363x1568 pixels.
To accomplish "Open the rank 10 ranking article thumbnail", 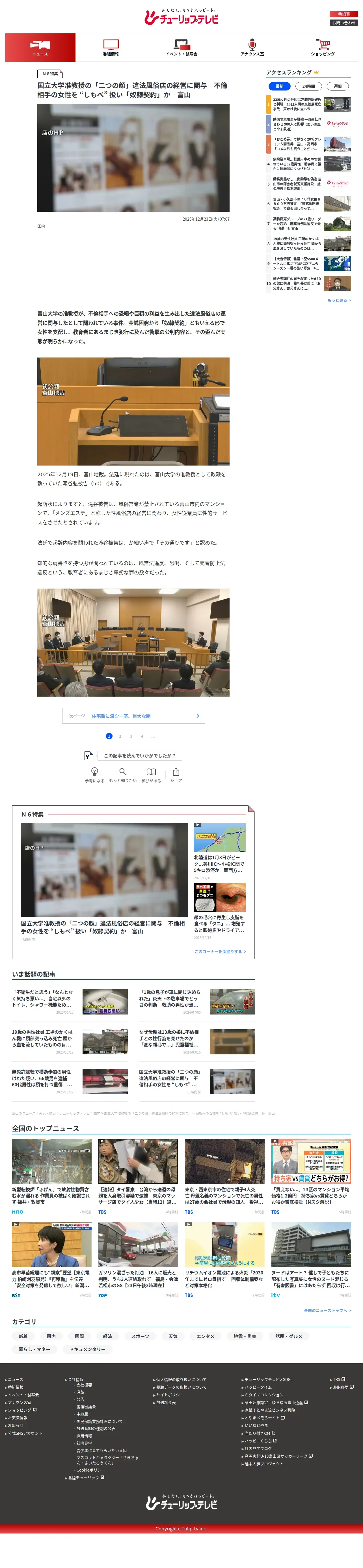I will pos(337,283).
